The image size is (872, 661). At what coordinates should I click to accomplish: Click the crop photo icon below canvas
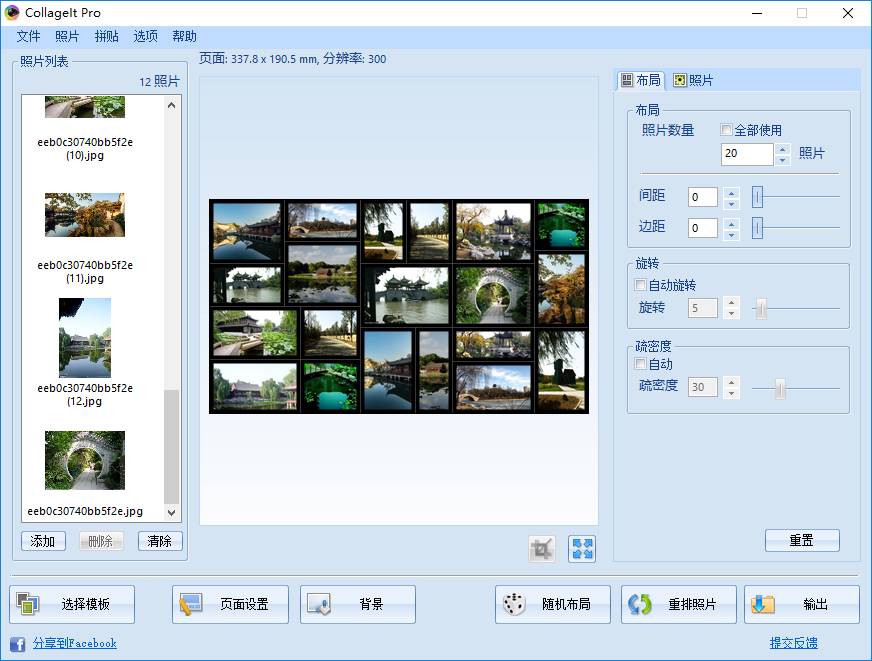542,549
